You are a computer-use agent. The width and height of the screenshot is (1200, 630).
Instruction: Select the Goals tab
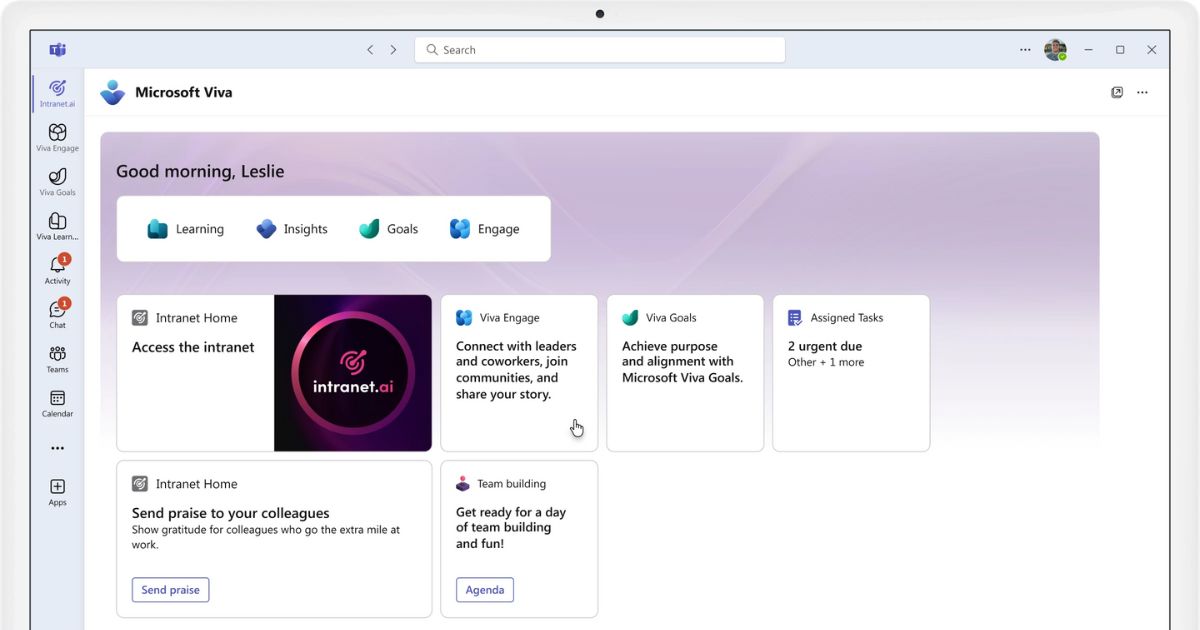[x=389, y=229]
